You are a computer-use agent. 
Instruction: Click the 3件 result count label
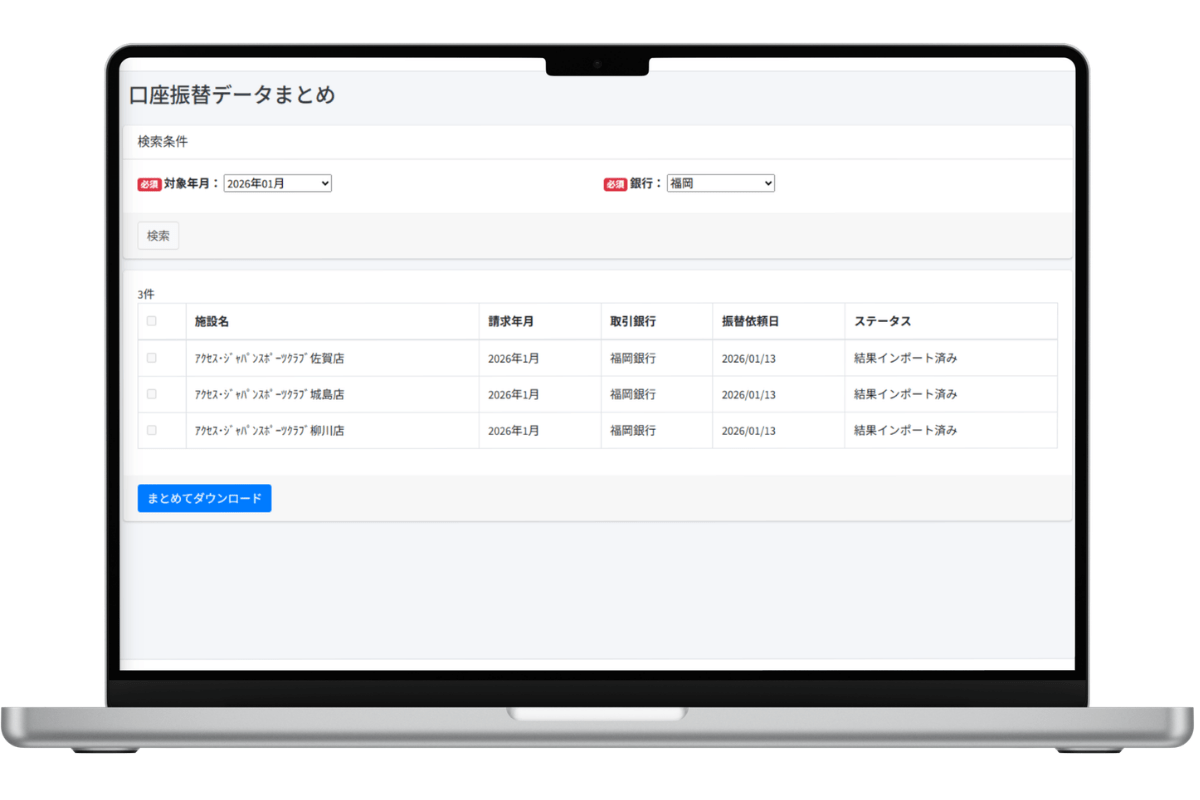(145, 293)
